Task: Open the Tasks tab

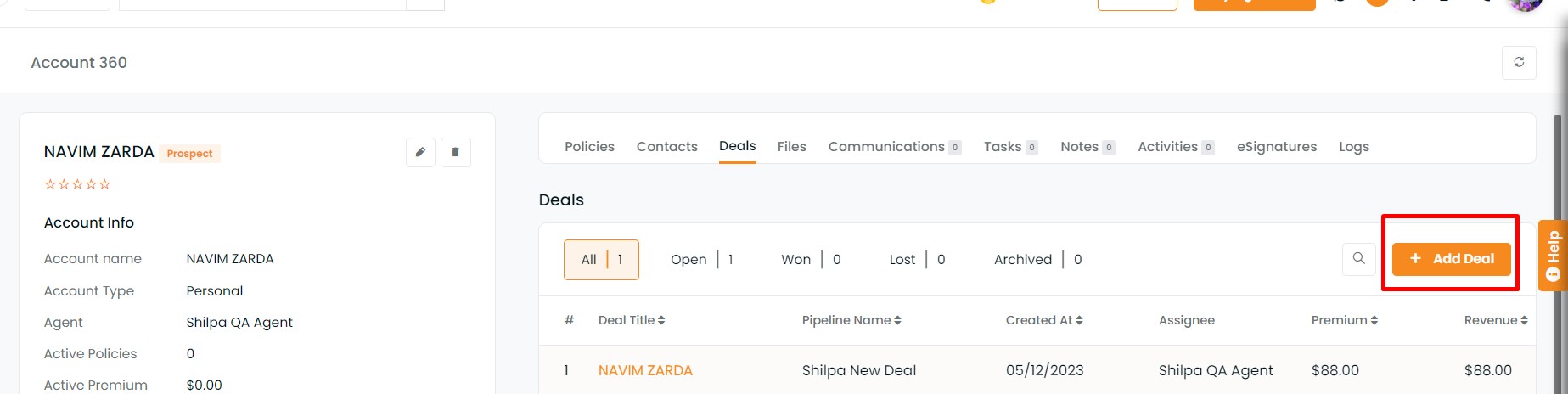Action: click(1010, 147)
